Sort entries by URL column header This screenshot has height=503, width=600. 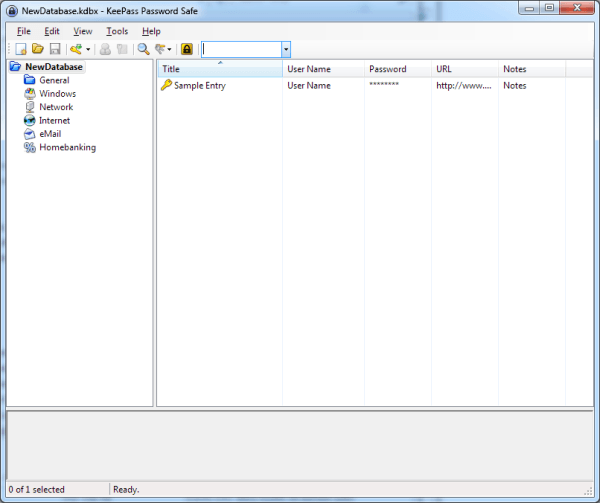[x=465, y=69]
